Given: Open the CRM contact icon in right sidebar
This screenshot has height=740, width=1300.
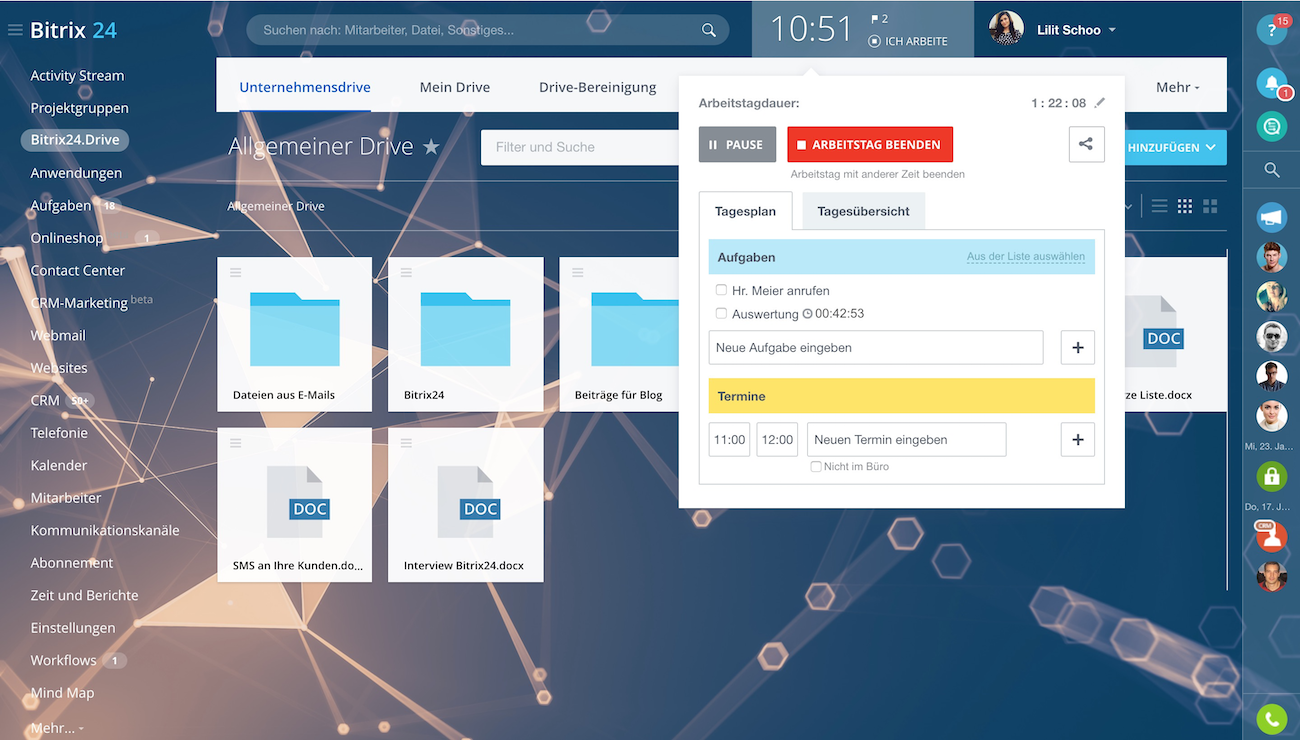Looking at the screenshot, I should tap(1272, 537).
